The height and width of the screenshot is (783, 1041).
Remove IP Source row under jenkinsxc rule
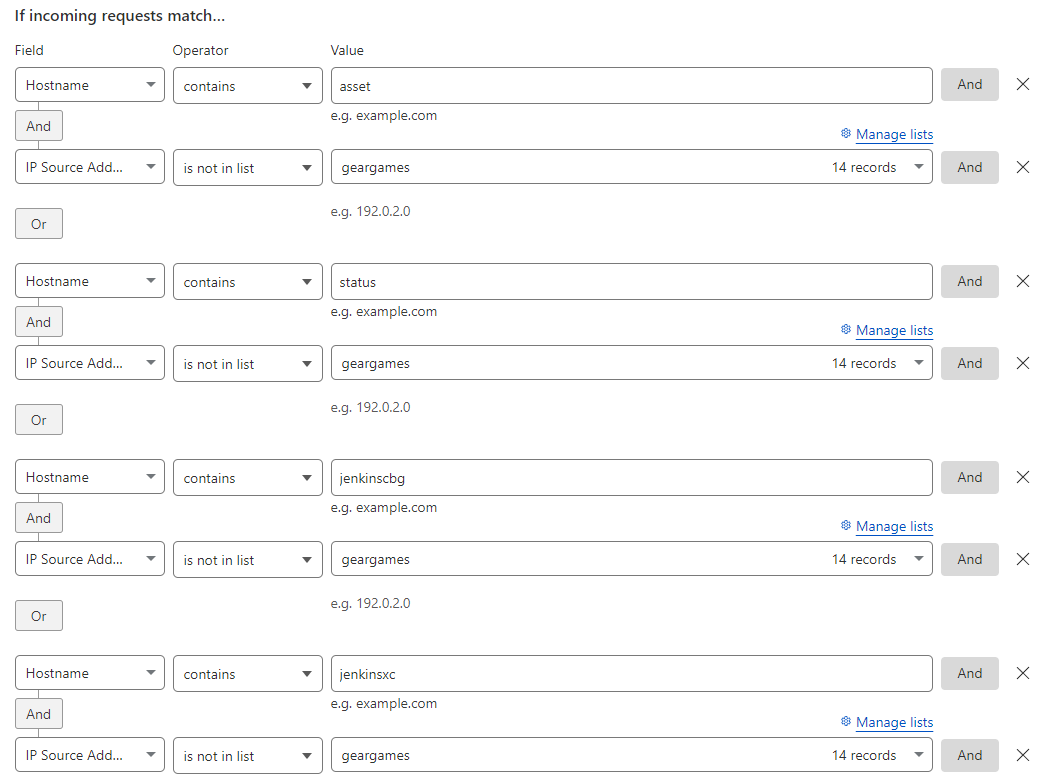coord(1022,755)
